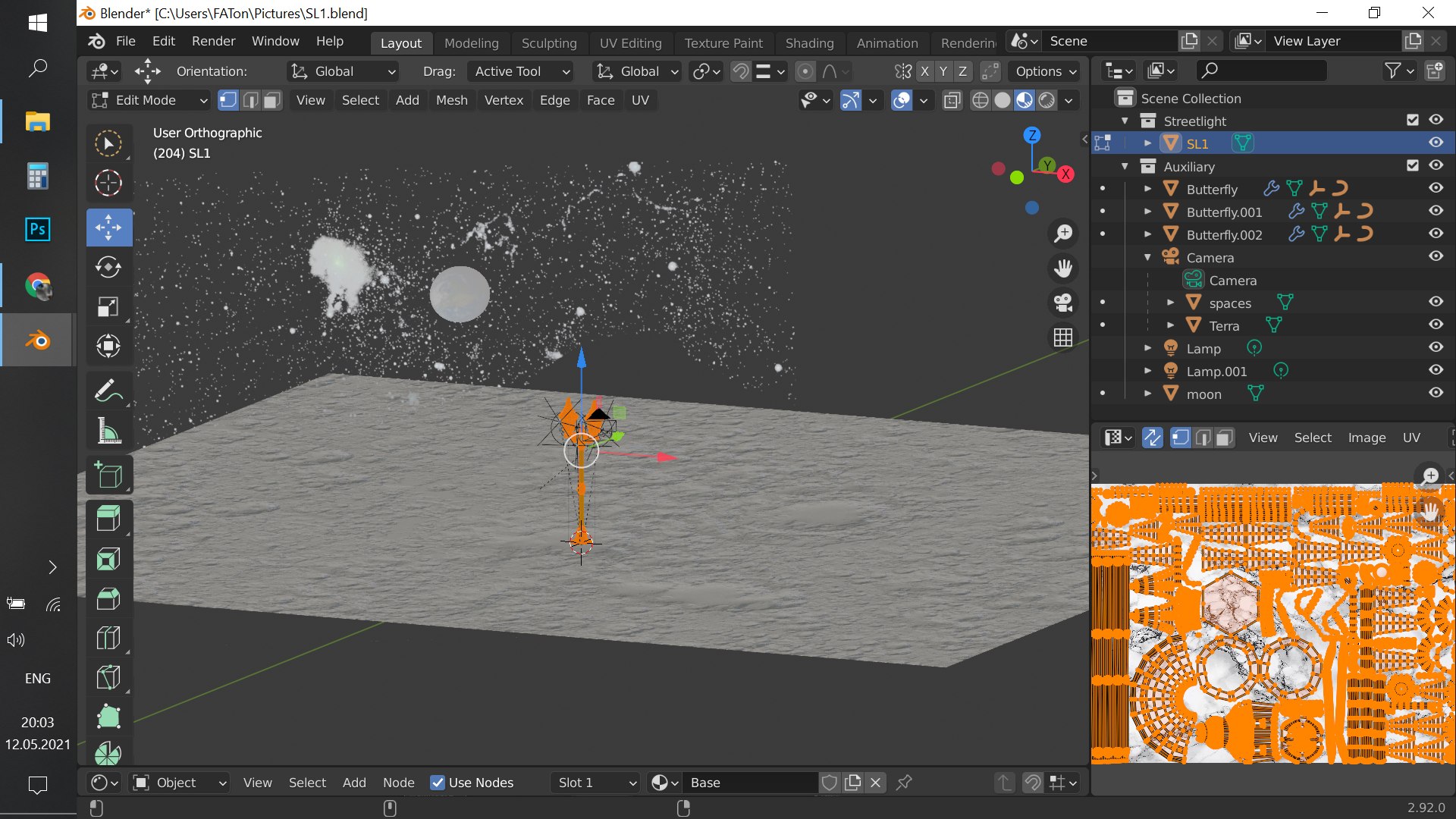The image size is (1456, 819).
Task: Open the Mesh menu
Action: tap(451, 100)
